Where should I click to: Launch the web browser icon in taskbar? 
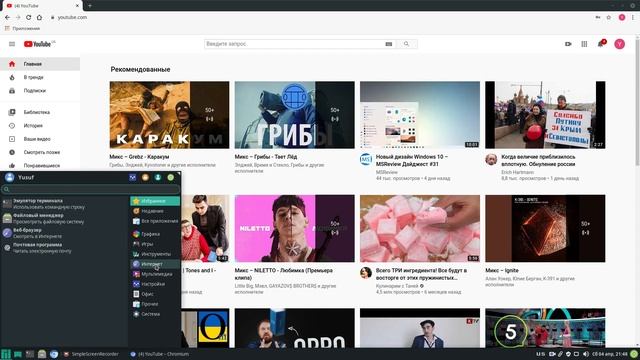click(54, 354)
